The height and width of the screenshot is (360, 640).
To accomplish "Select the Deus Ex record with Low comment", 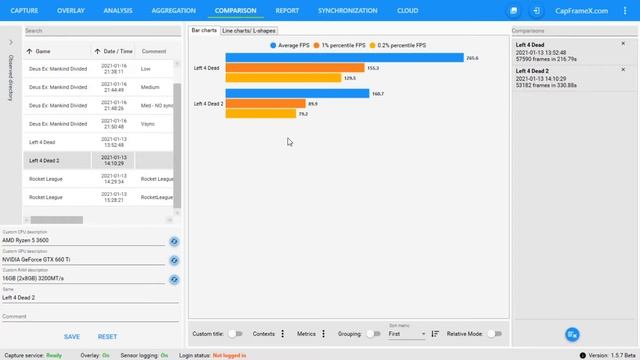I will tap(98, 69).
